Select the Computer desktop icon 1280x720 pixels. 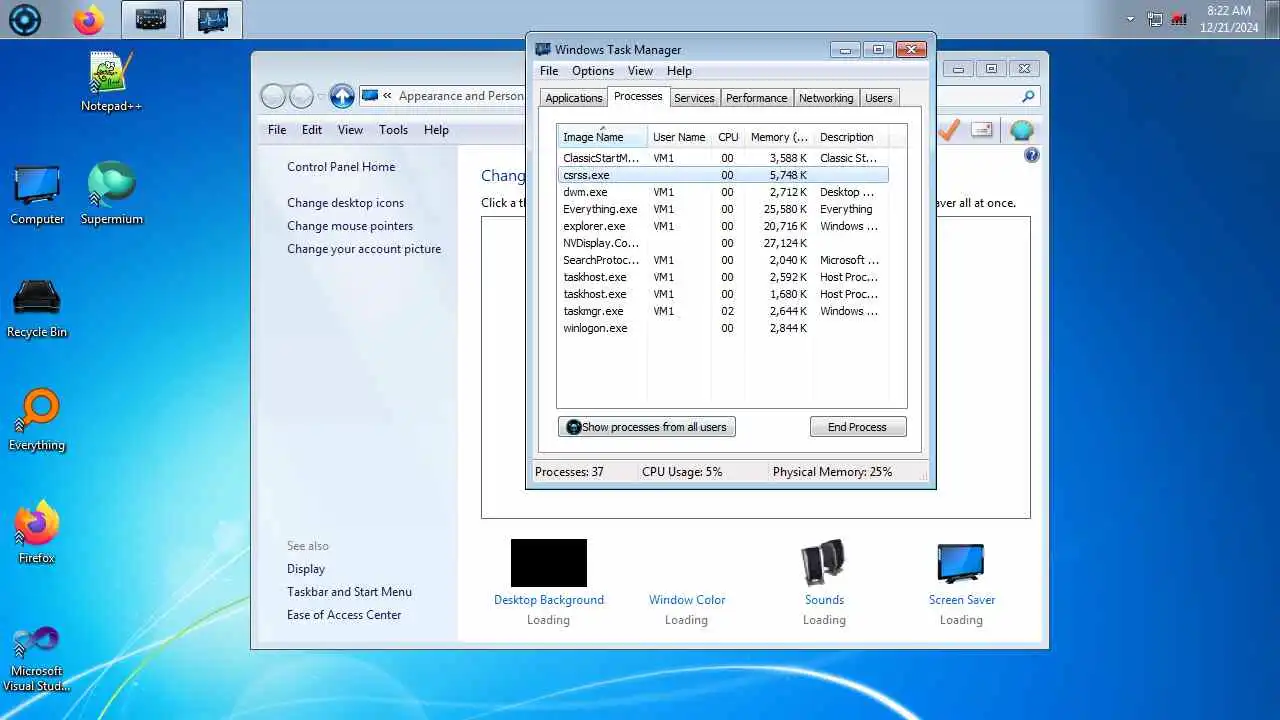tap(37, 196)
